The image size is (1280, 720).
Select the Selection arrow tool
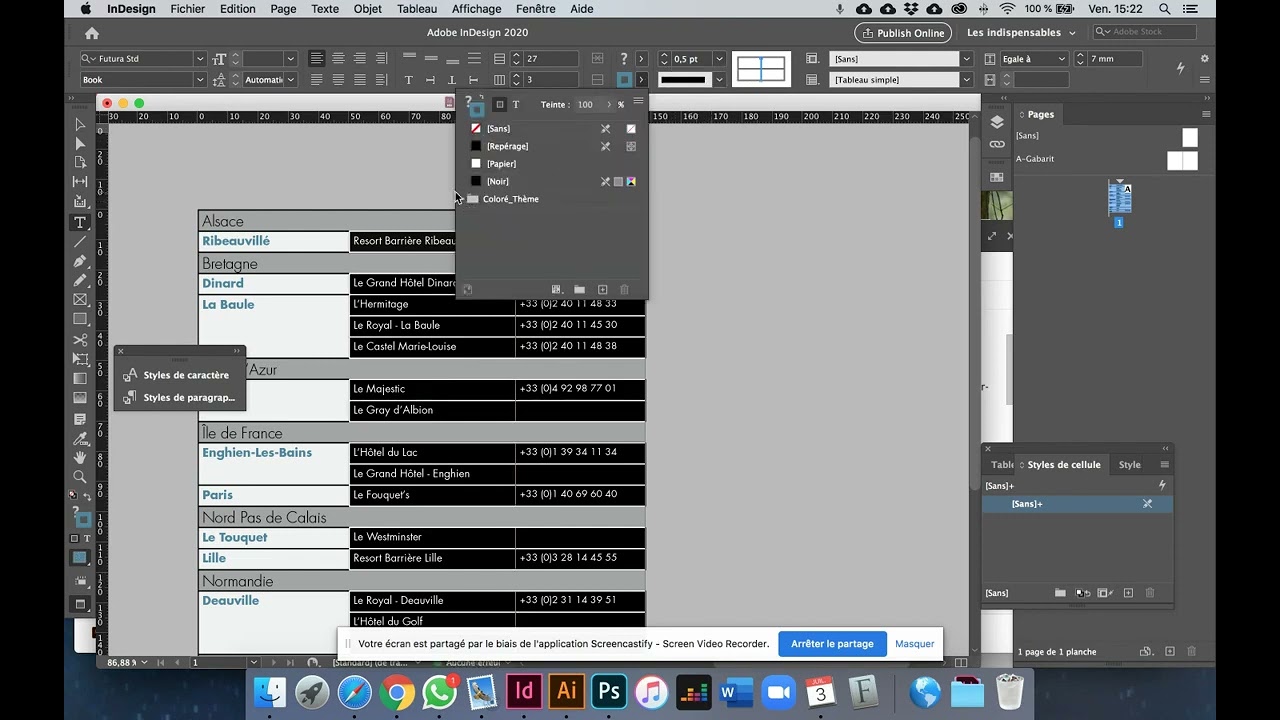tap(80, 125)
